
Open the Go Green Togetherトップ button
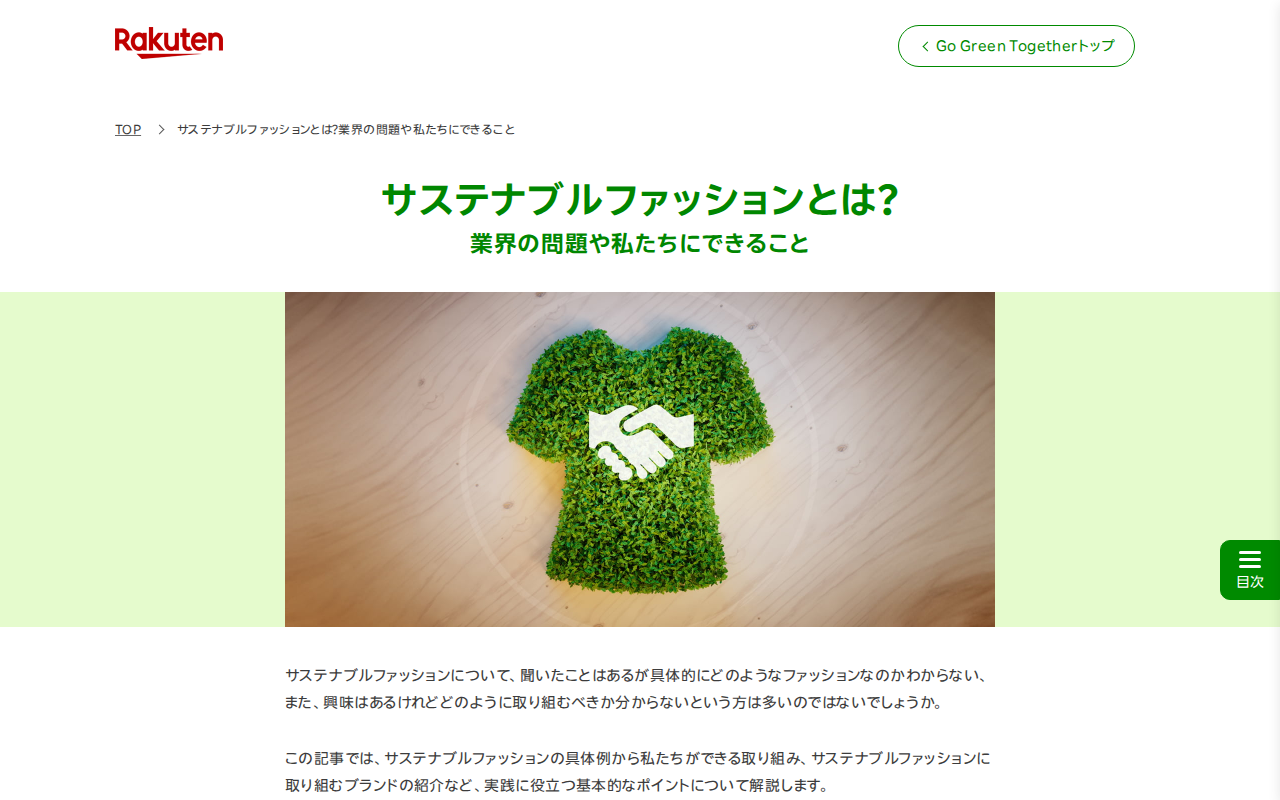coord(1016,46)
